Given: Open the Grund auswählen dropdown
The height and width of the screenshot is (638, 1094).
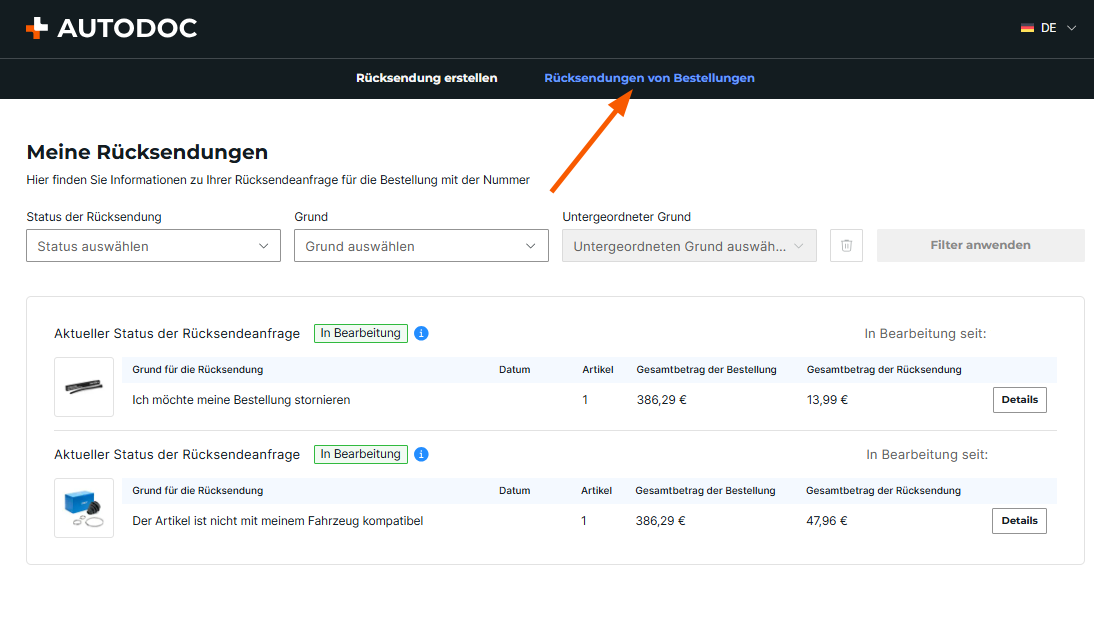Looking at the screenshot, I should point(421,246).
